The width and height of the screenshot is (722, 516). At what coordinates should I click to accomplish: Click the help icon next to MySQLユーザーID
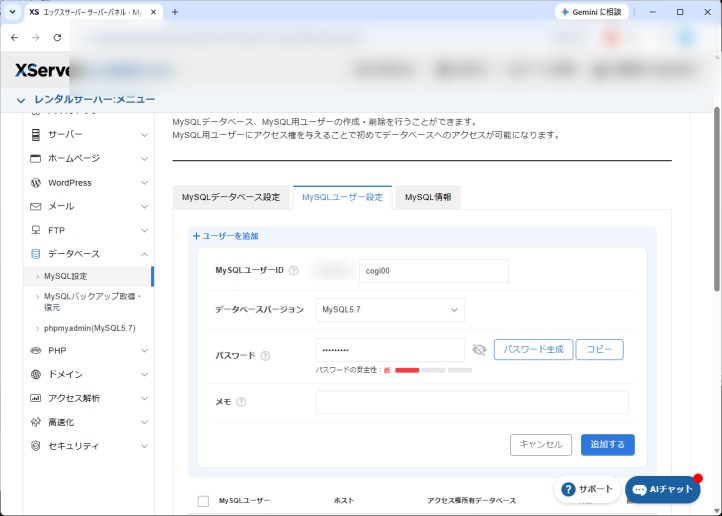point(293,271)
